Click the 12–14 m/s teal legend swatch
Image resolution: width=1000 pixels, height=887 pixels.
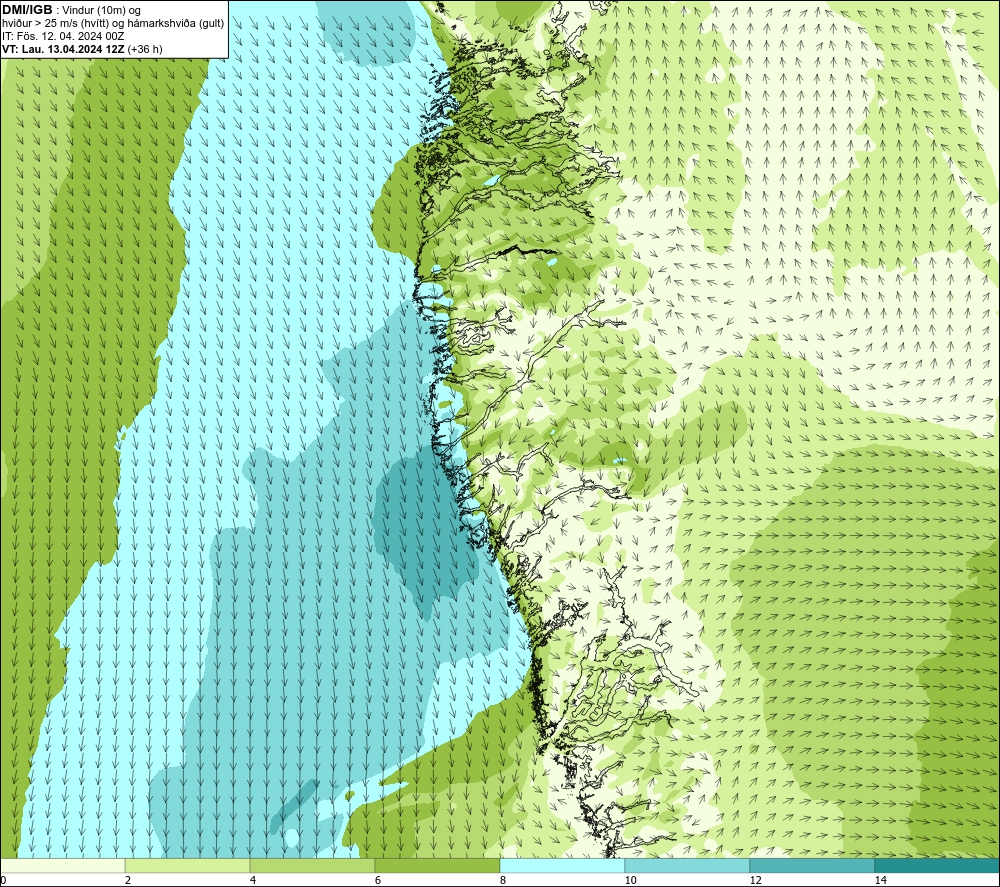point(812,866)
